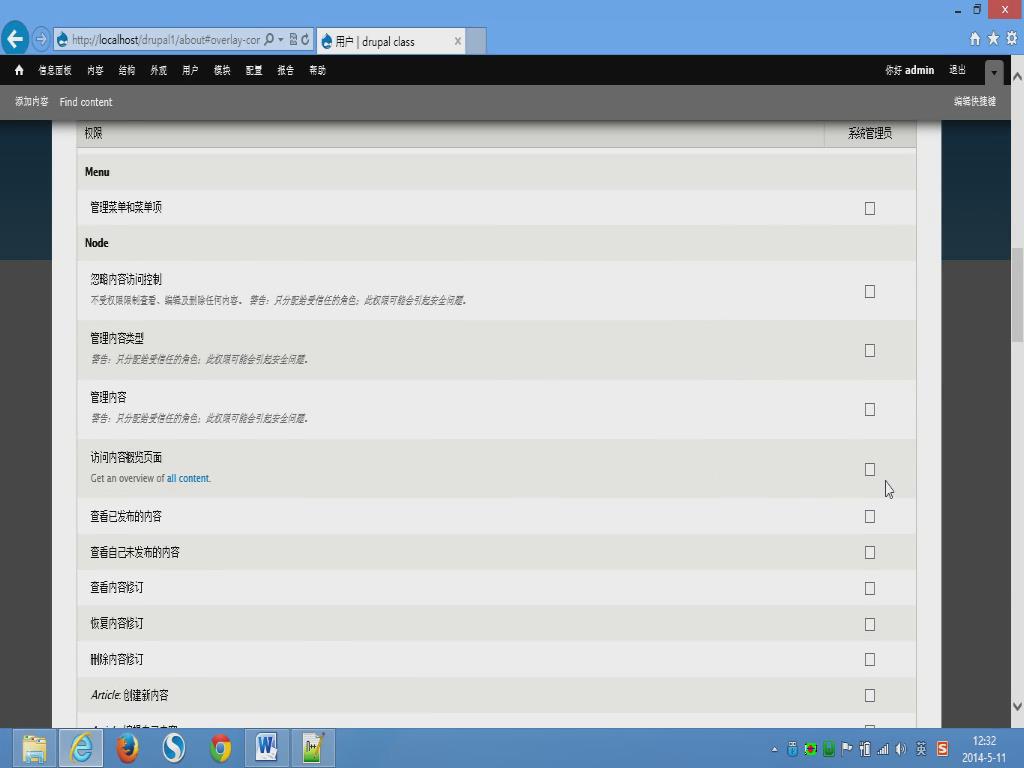The image size is (1024, 768).
Task: Go back with the browser back arrow
Action: 15,39
